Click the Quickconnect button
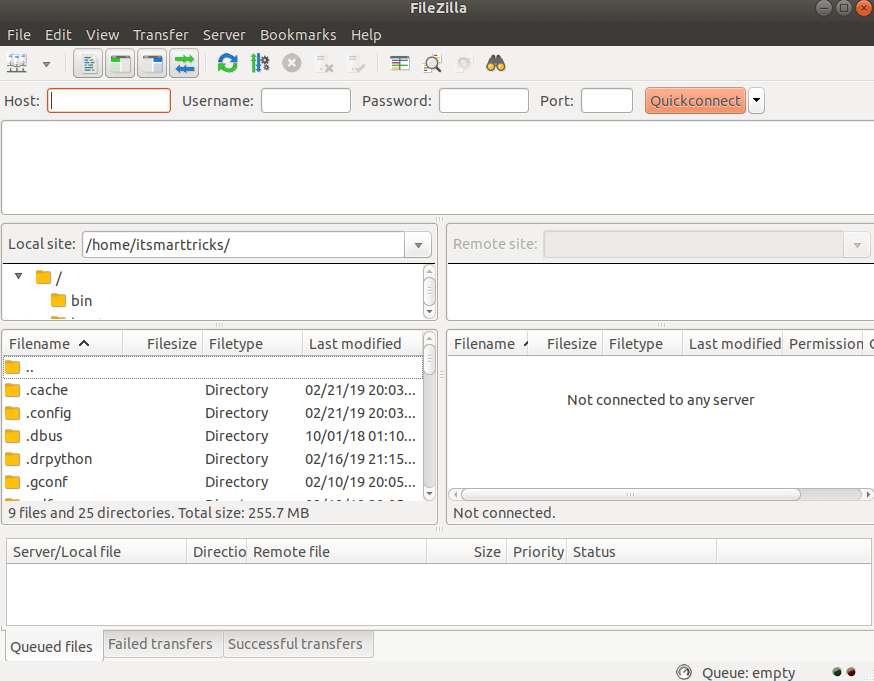 (x=695, y=101)
